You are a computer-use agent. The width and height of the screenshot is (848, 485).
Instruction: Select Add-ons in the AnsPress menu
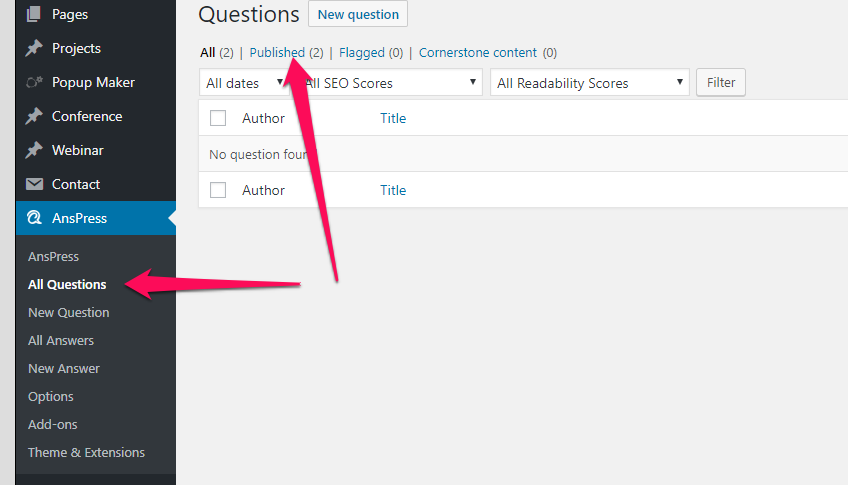click(x=52, y=424)
